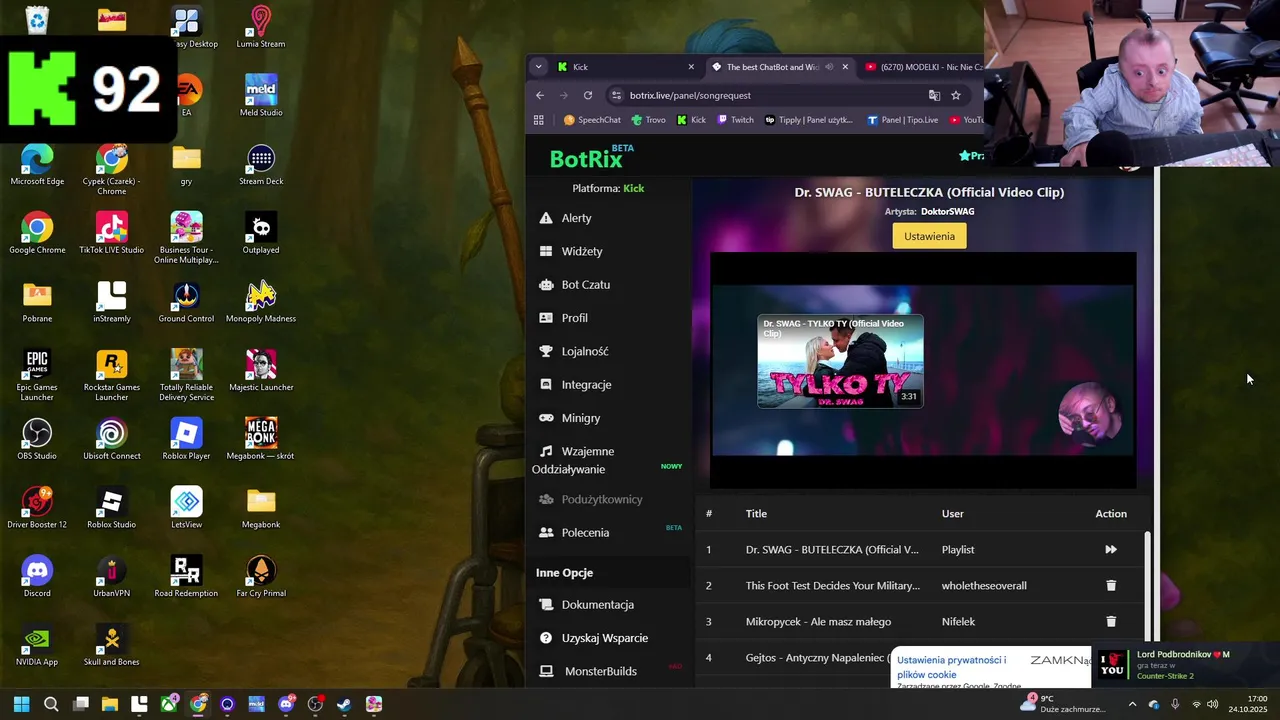The image size is (1280, 720).
Task: Click Ustawienia prywatności i plików cookie link
Action: (x=951, y=667)
